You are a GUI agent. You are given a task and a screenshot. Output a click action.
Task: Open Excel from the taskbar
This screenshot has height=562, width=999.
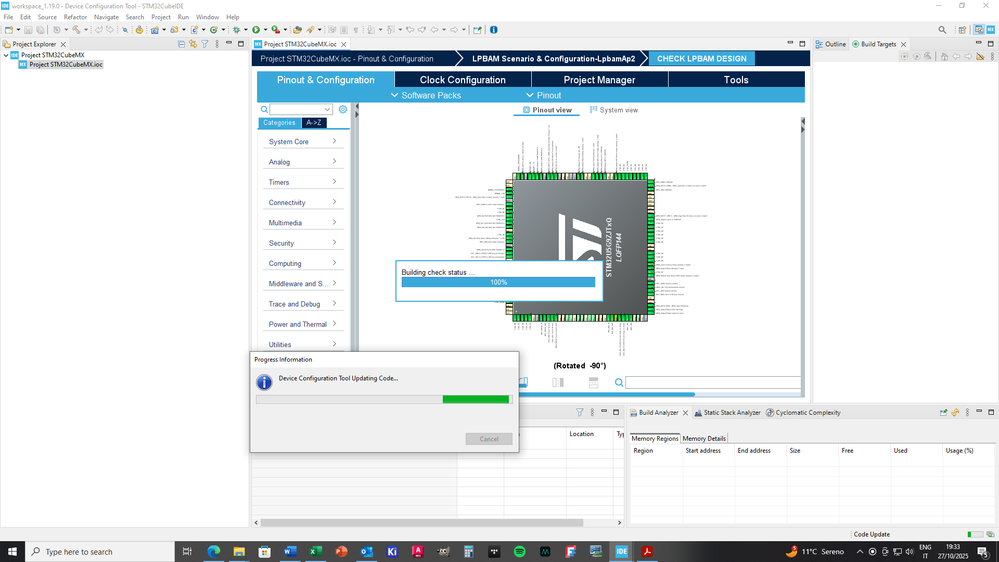315,552
